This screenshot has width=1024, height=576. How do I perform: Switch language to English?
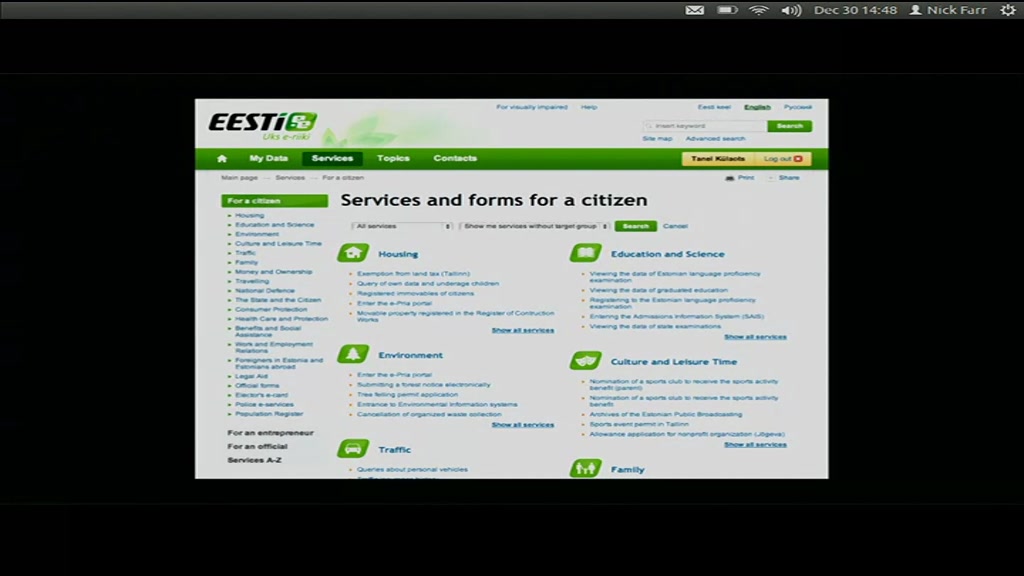[x=758, y=107]
